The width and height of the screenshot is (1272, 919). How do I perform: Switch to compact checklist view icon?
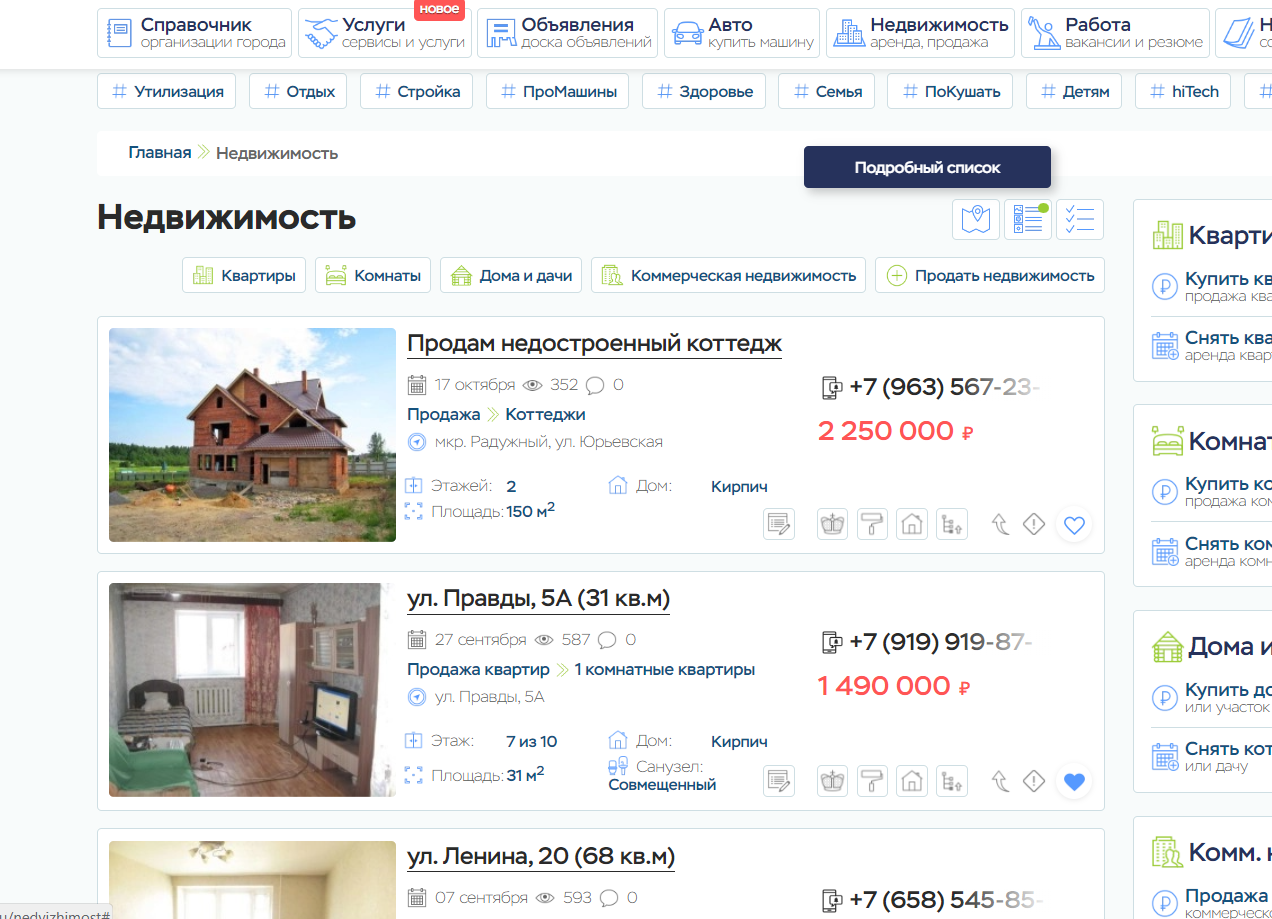click(1080, 219)
